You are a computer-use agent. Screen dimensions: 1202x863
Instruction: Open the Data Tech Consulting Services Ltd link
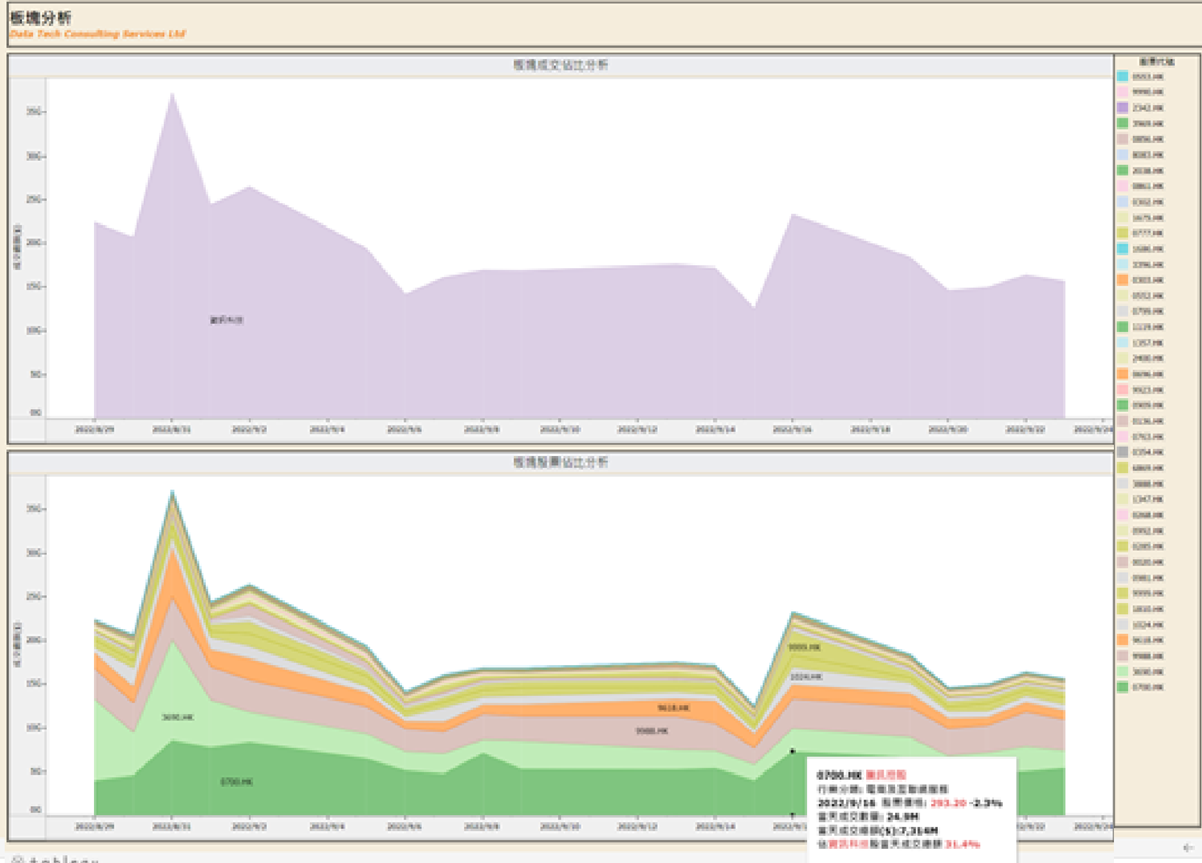[x=97, y=34]
